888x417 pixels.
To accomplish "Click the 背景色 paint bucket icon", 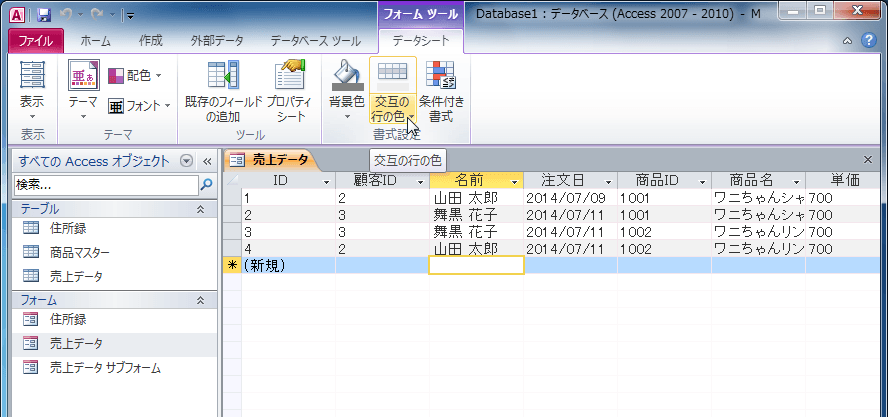I will pyautogui.click(x=347, y=75).
